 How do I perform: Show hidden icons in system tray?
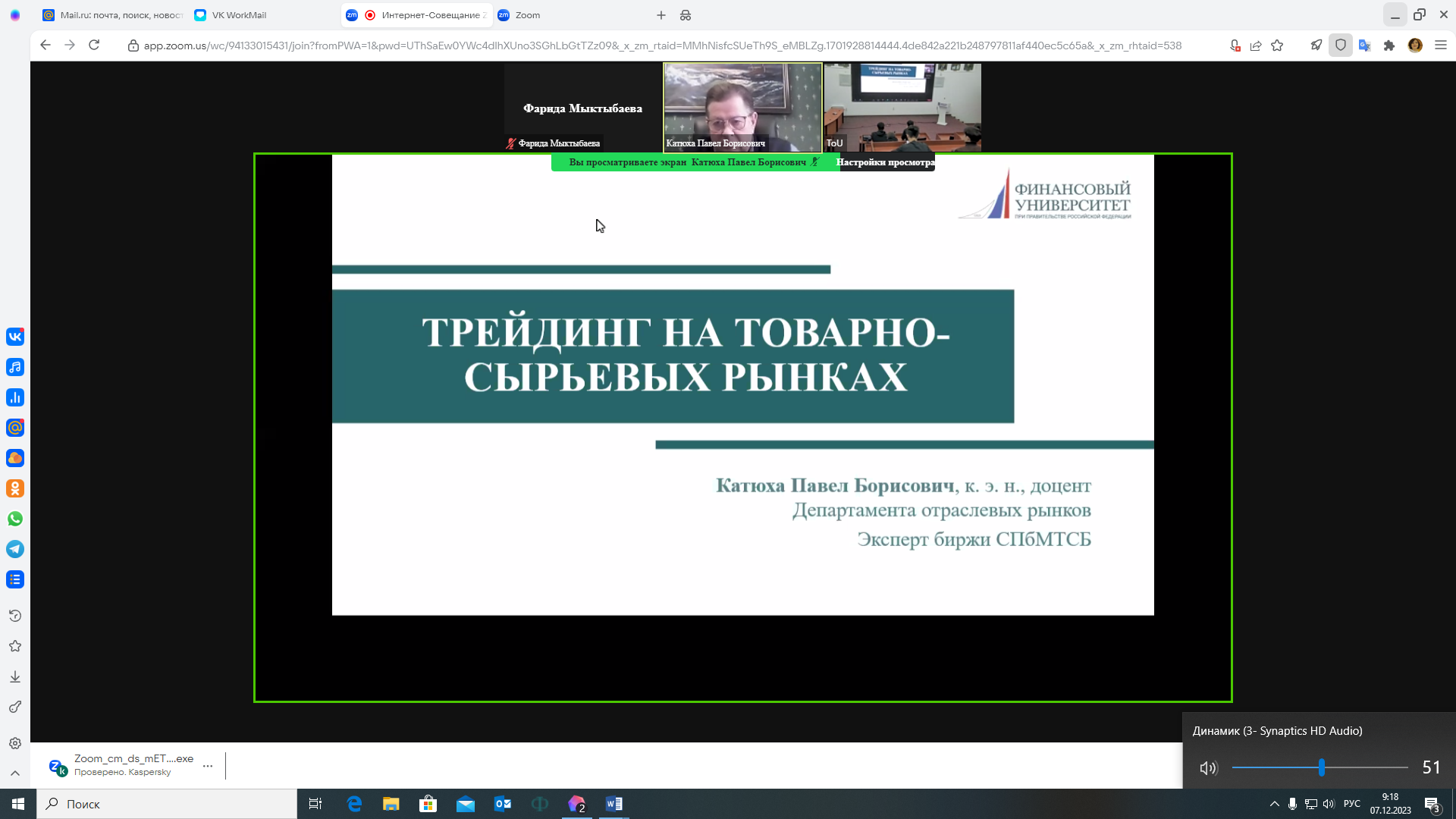[1274, 804]
